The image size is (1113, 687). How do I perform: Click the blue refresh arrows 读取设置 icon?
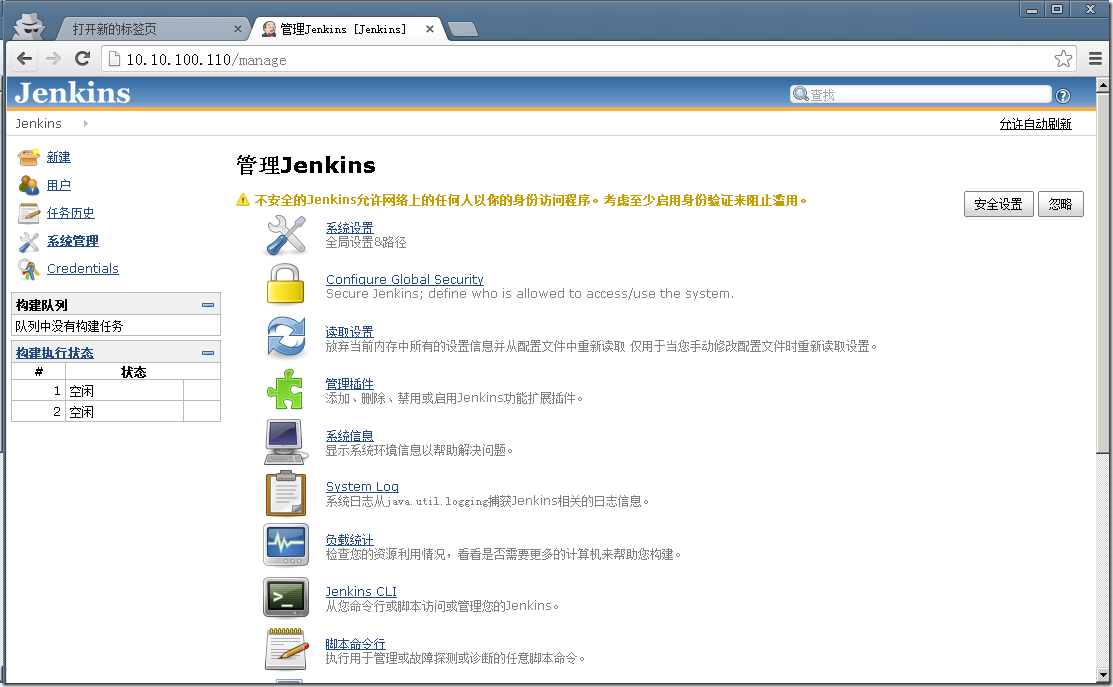286,336
